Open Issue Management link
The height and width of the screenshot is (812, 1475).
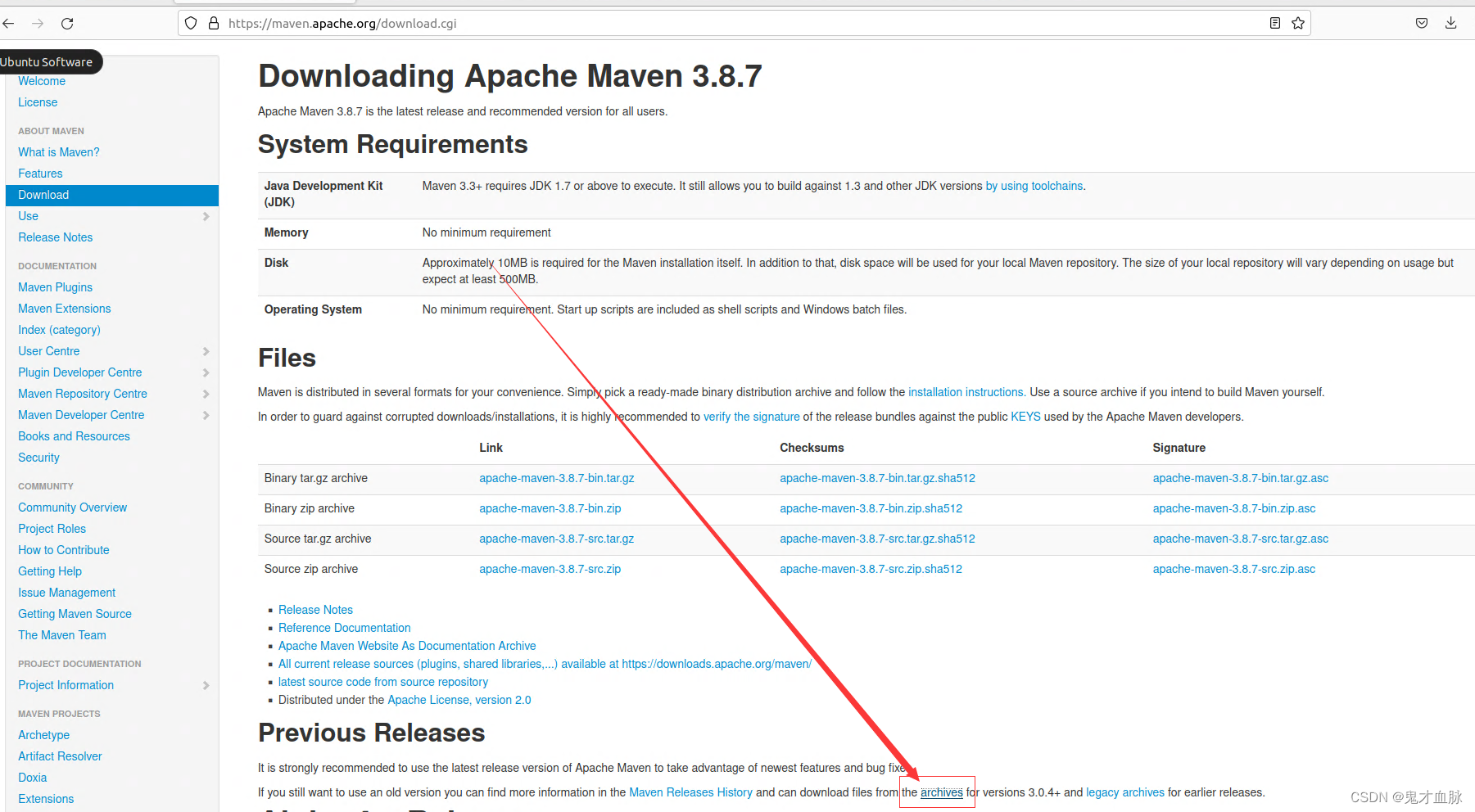click(x=67, y=593)
